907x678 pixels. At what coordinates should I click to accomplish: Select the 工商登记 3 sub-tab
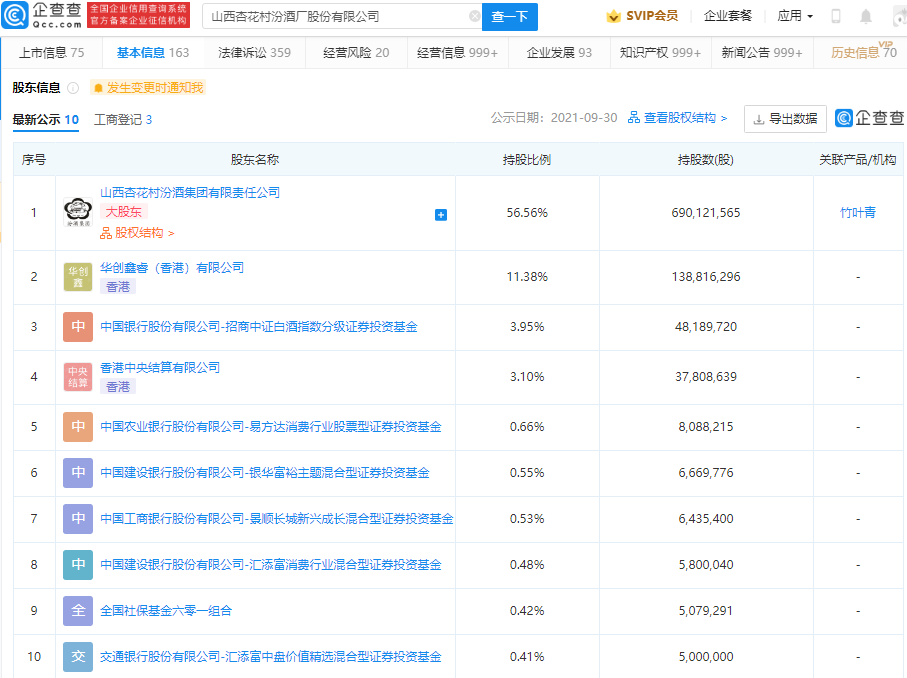pyautogui.click(x=123, y=120)
